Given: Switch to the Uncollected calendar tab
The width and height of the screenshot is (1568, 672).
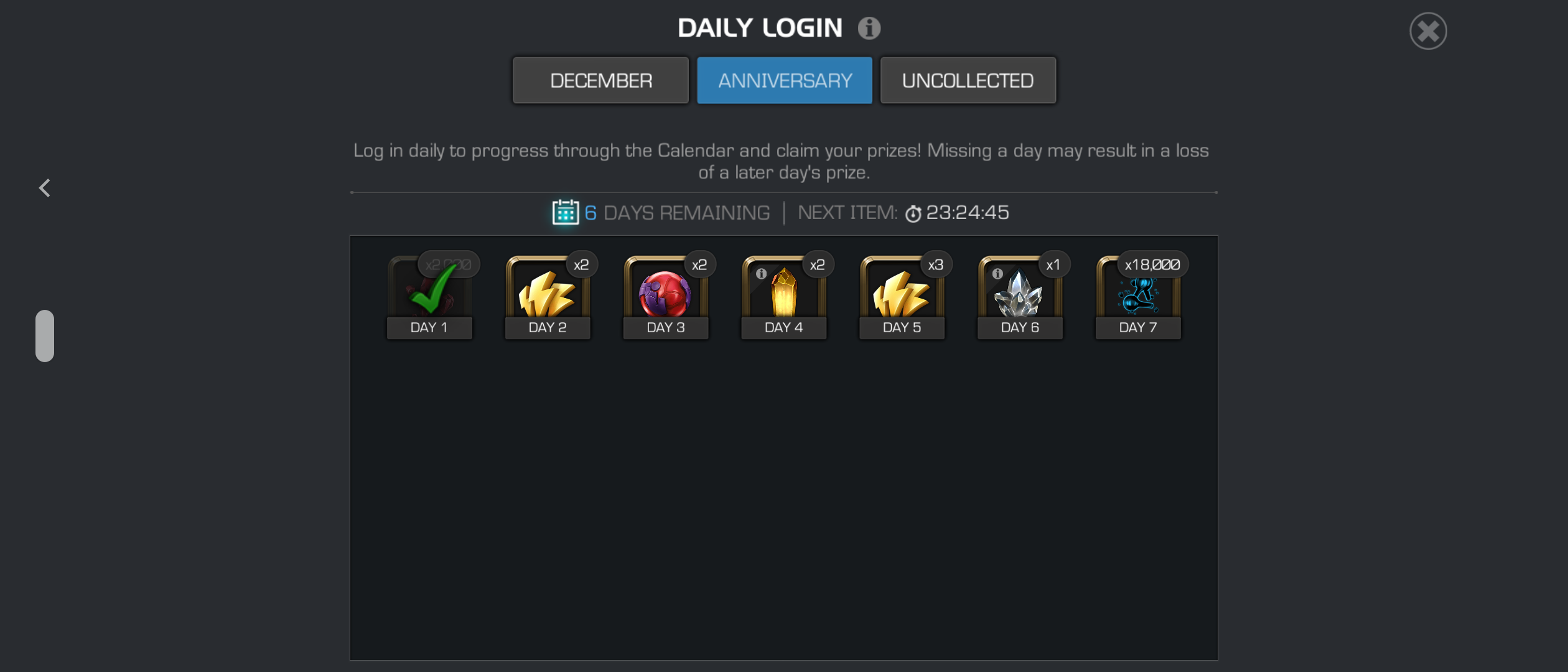Looking at the screenshot, I should pyautogui.click(x=968, y=80).
